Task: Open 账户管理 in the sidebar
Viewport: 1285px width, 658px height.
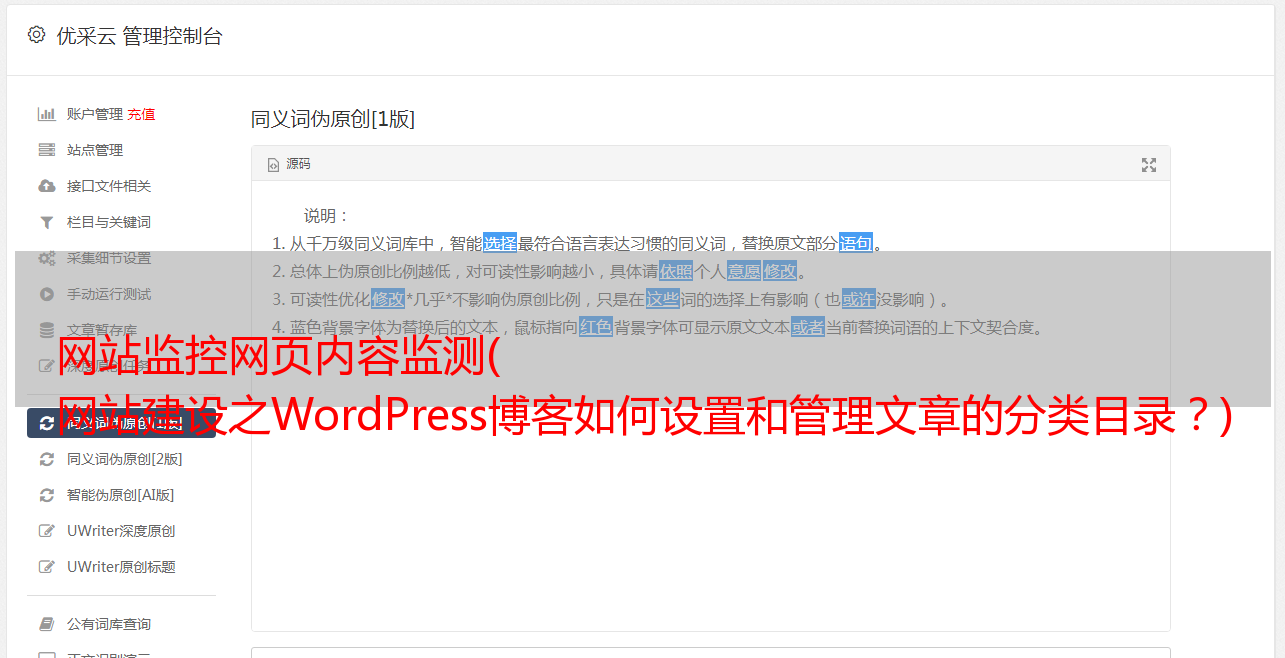Action: [95, 114]
